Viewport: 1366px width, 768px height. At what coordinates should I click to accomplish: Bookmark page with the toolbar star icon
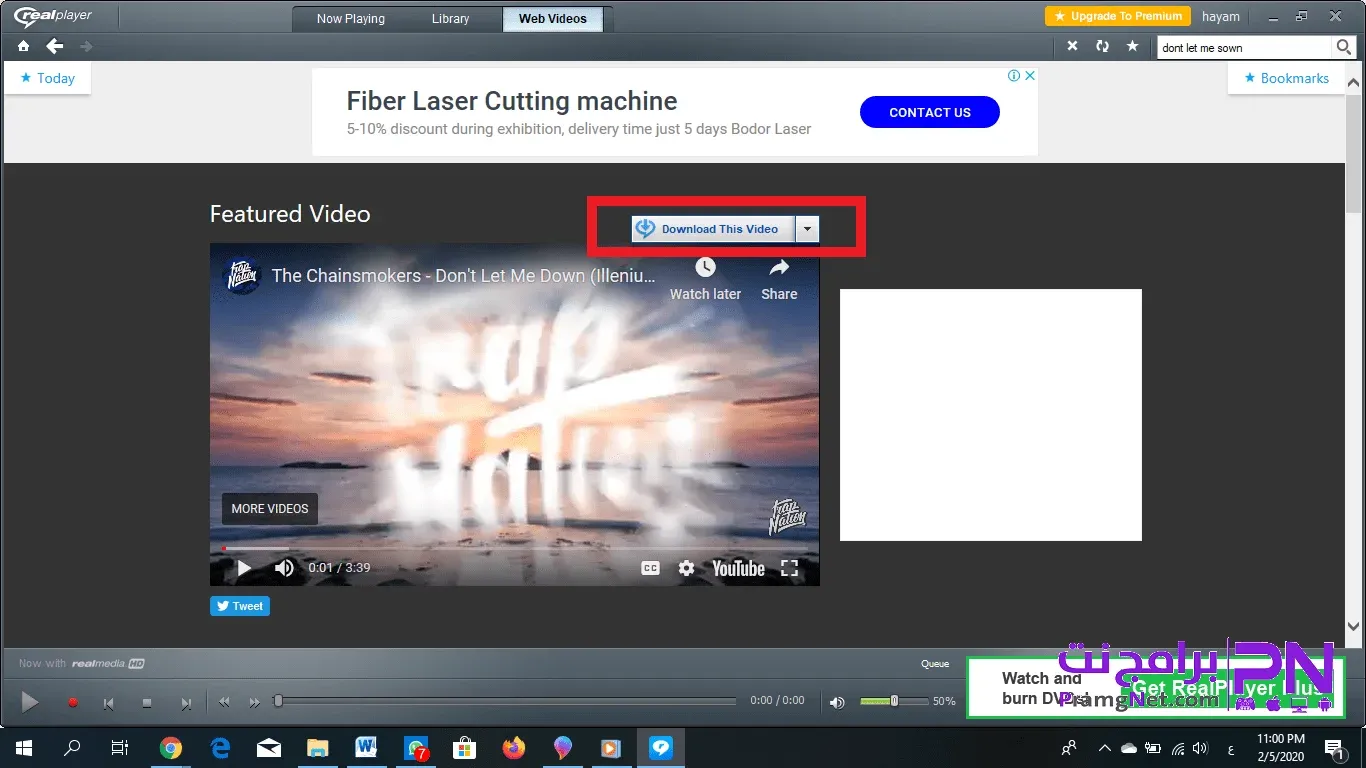coord(1132,47)
